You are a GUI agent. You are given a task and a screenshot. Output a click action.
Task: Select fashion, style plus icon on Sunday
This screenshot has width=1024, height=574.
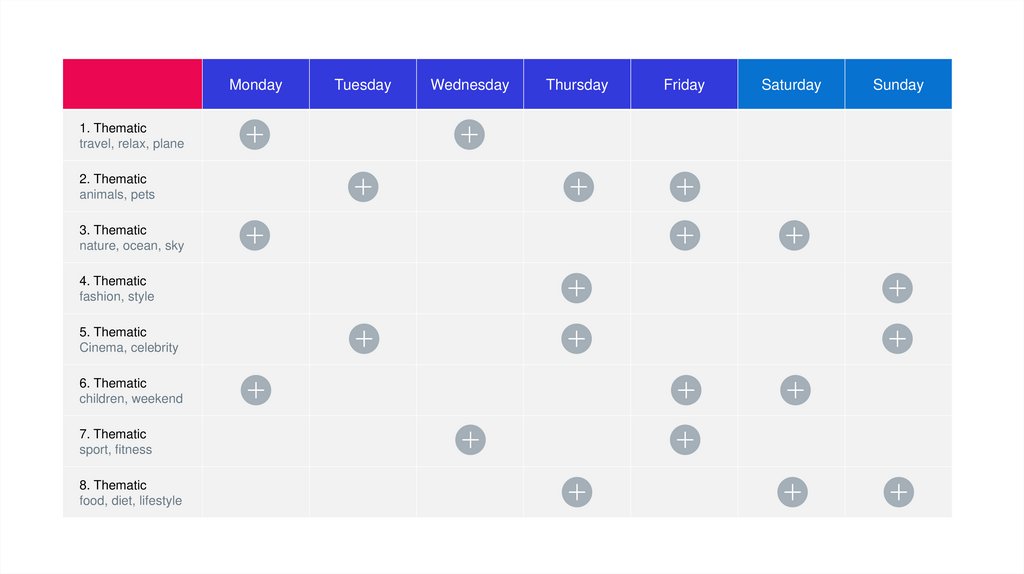[897, 289]
